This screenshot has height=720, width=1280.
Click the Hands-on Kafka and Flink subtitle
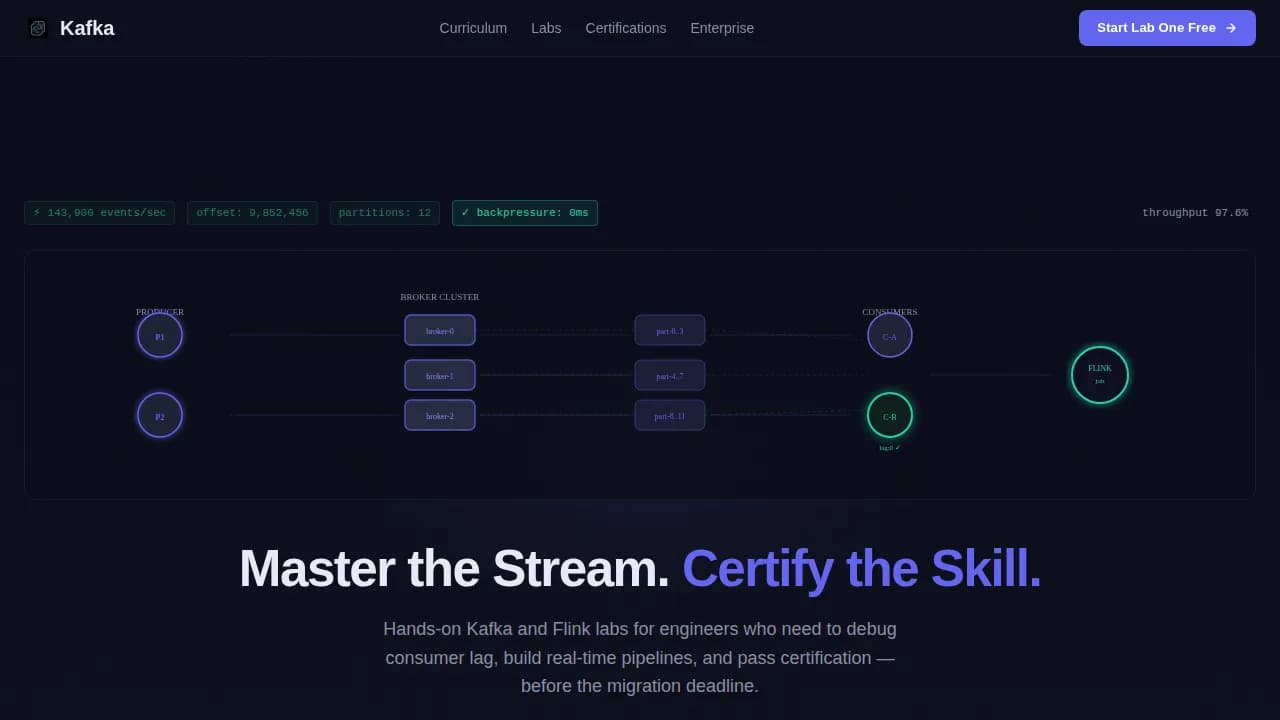coord(640,658)
